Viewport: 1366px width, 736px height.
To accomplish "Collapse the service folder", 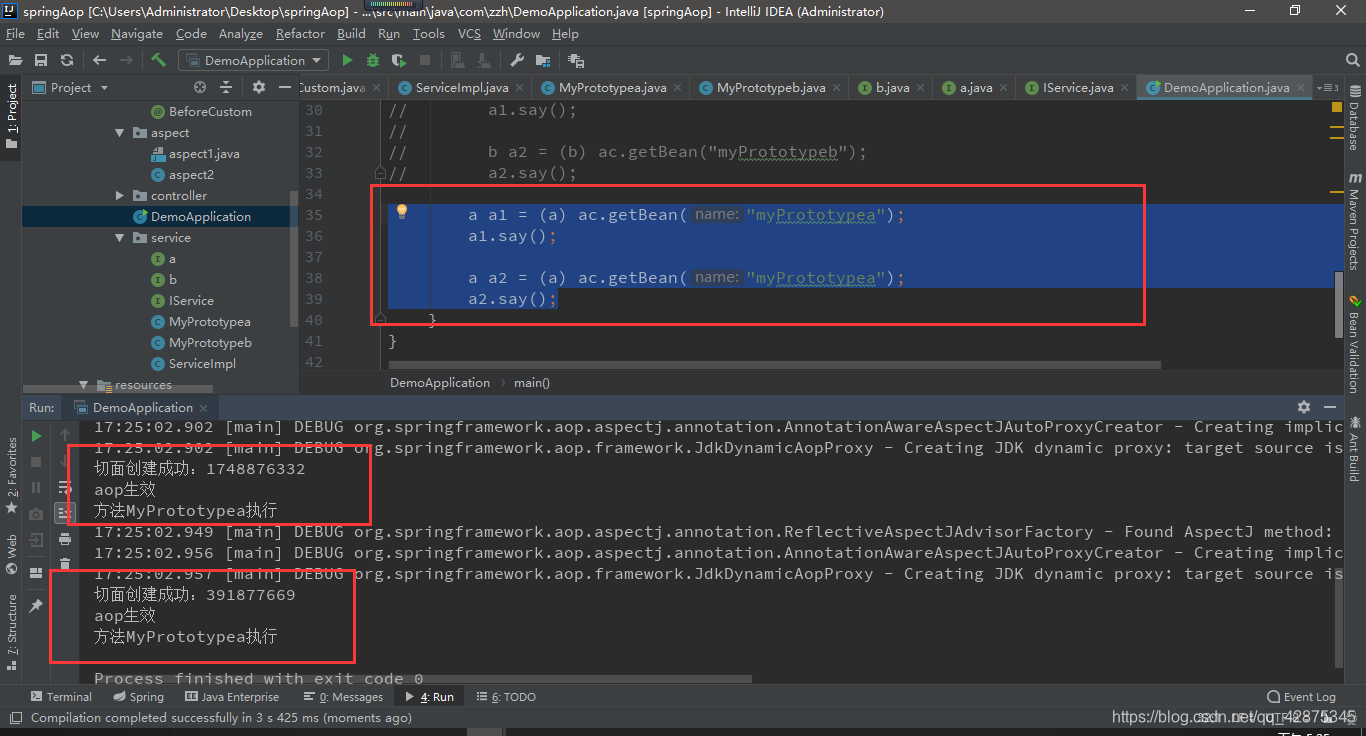I will pyautogui.click(x=120, y=238).
